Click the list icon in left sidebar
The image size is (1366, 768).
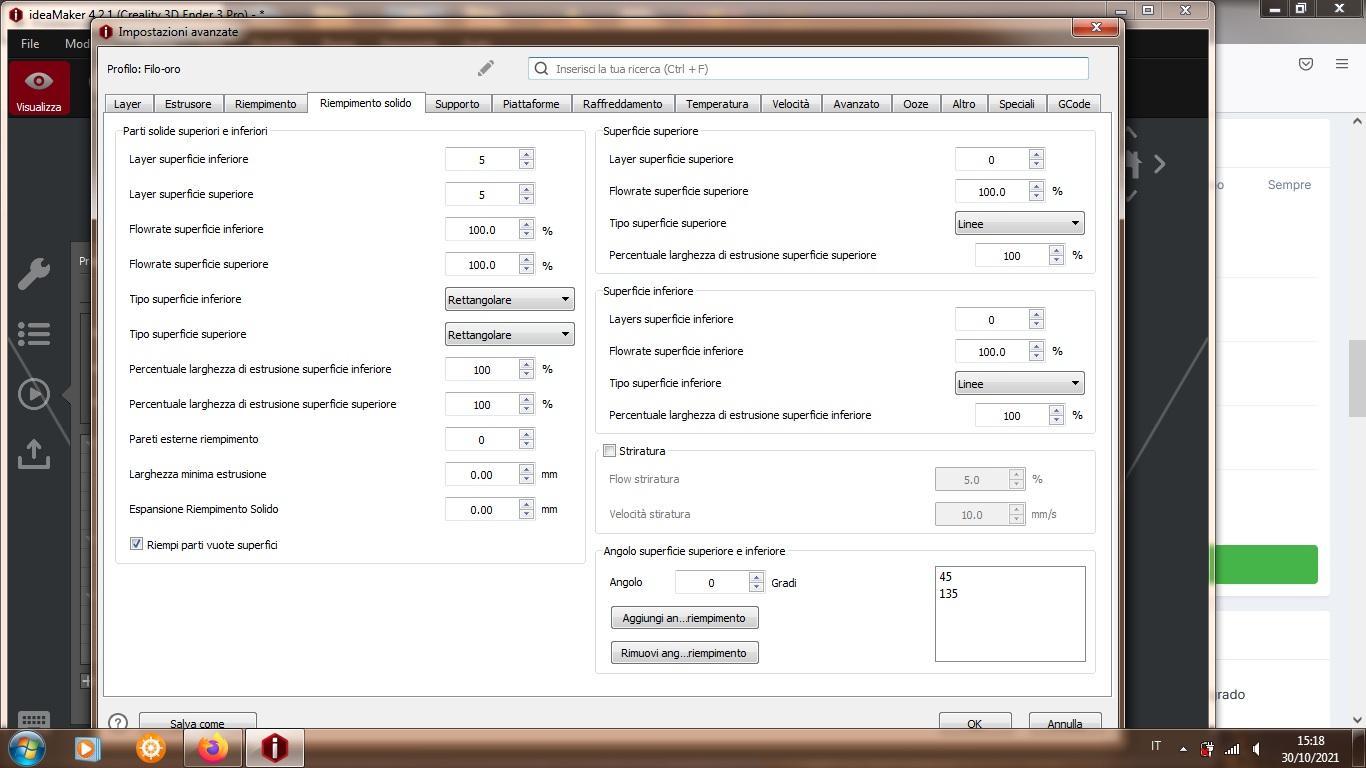[x=34, y=334]
